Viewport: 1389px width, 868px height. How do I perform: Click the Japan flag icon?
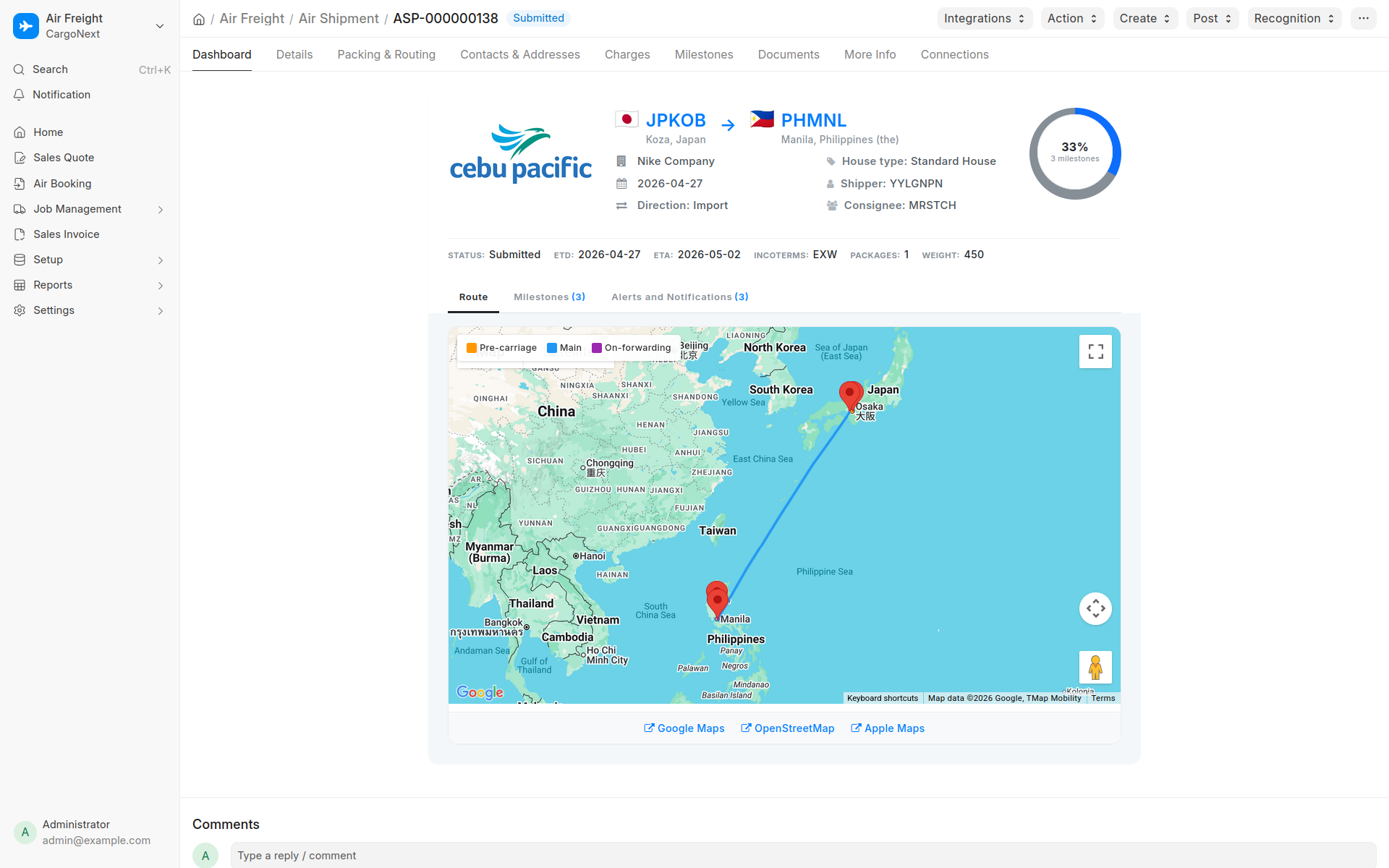[x=626, y=119]
